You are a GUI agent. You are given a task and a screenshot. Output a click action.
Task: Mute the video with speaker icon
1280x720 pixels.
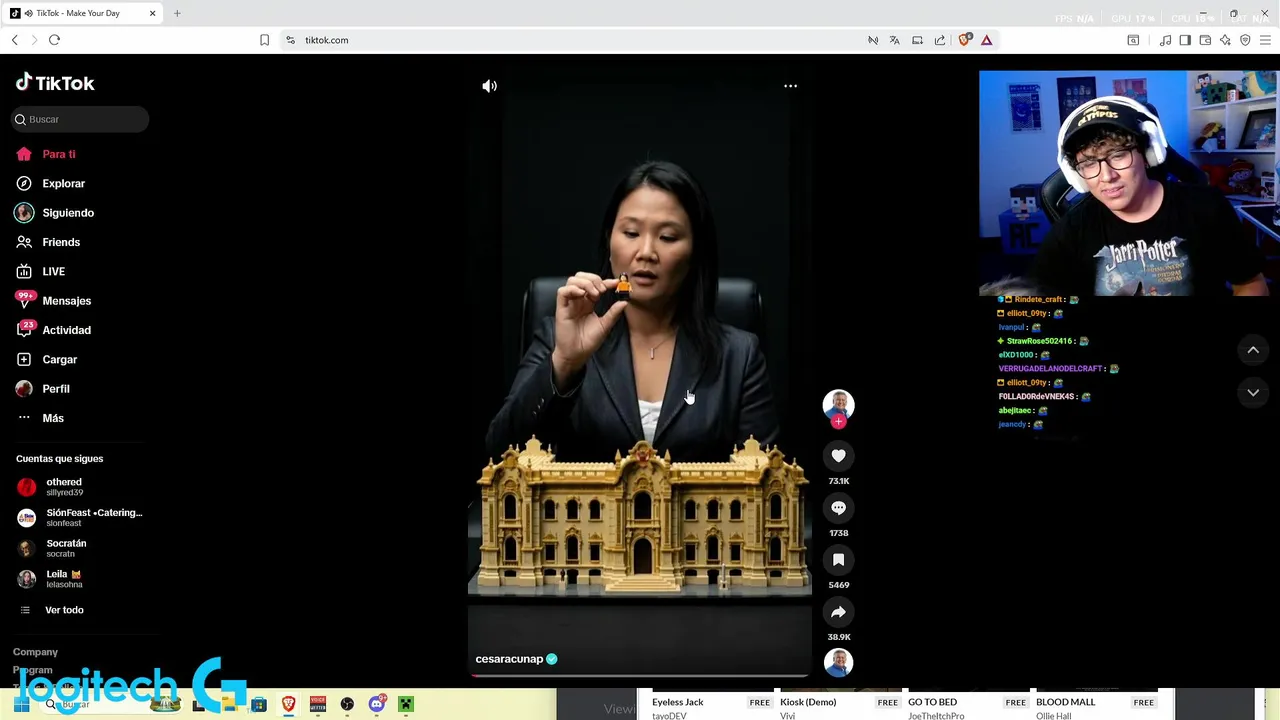[x=489, y=86]
